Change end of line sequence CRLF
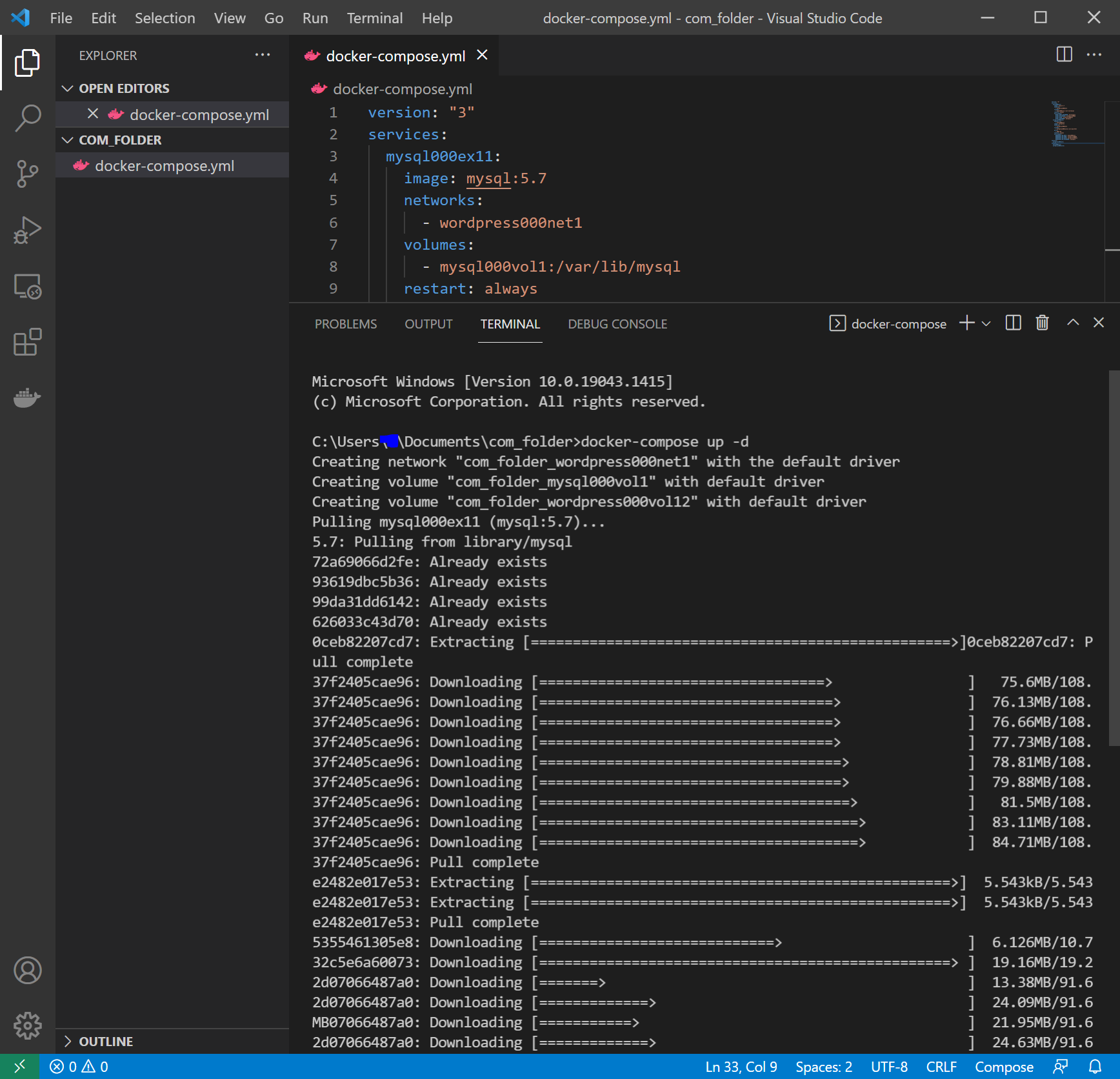 [941, 1067]
